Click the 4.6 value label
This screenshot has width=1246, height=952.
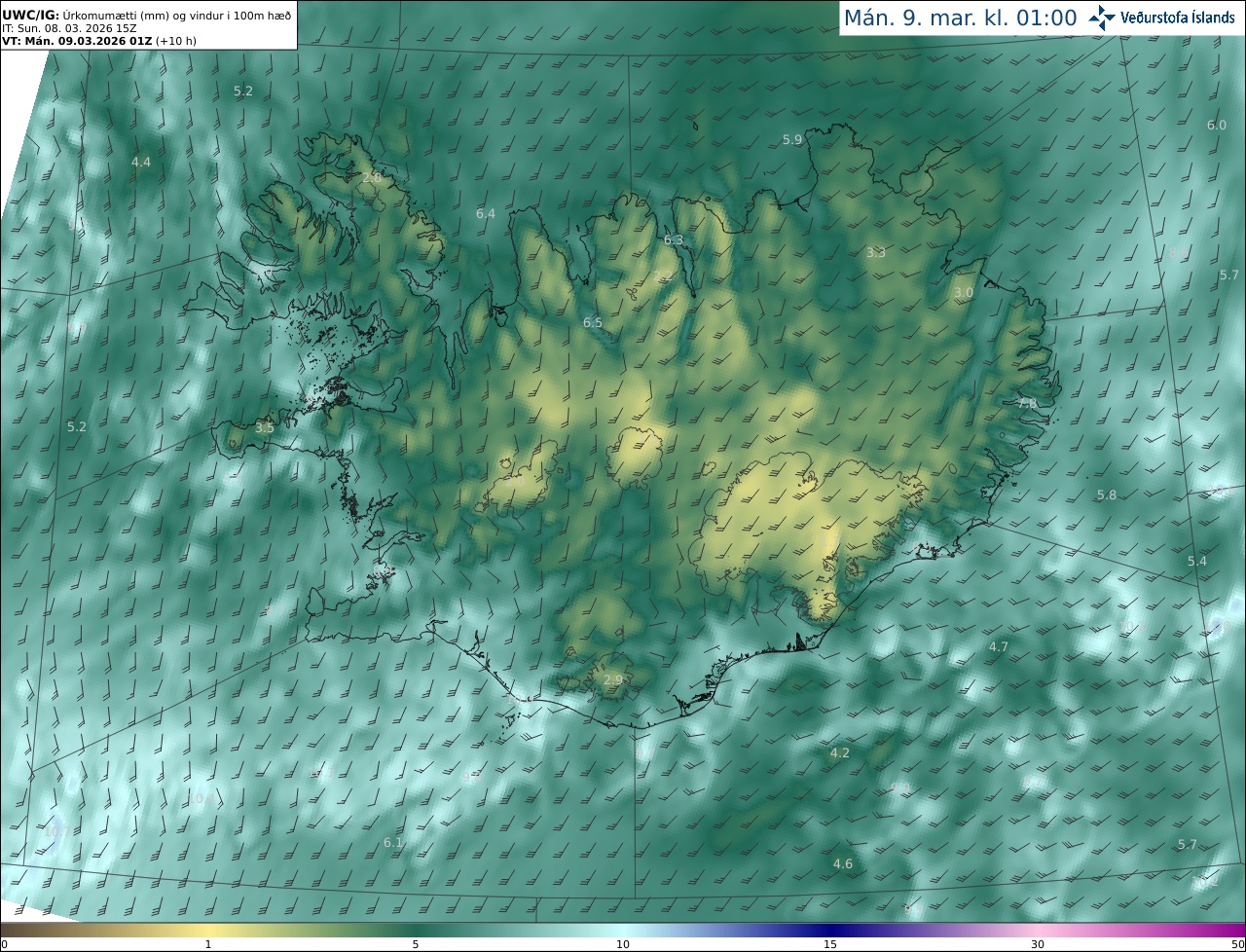[843, 863]
